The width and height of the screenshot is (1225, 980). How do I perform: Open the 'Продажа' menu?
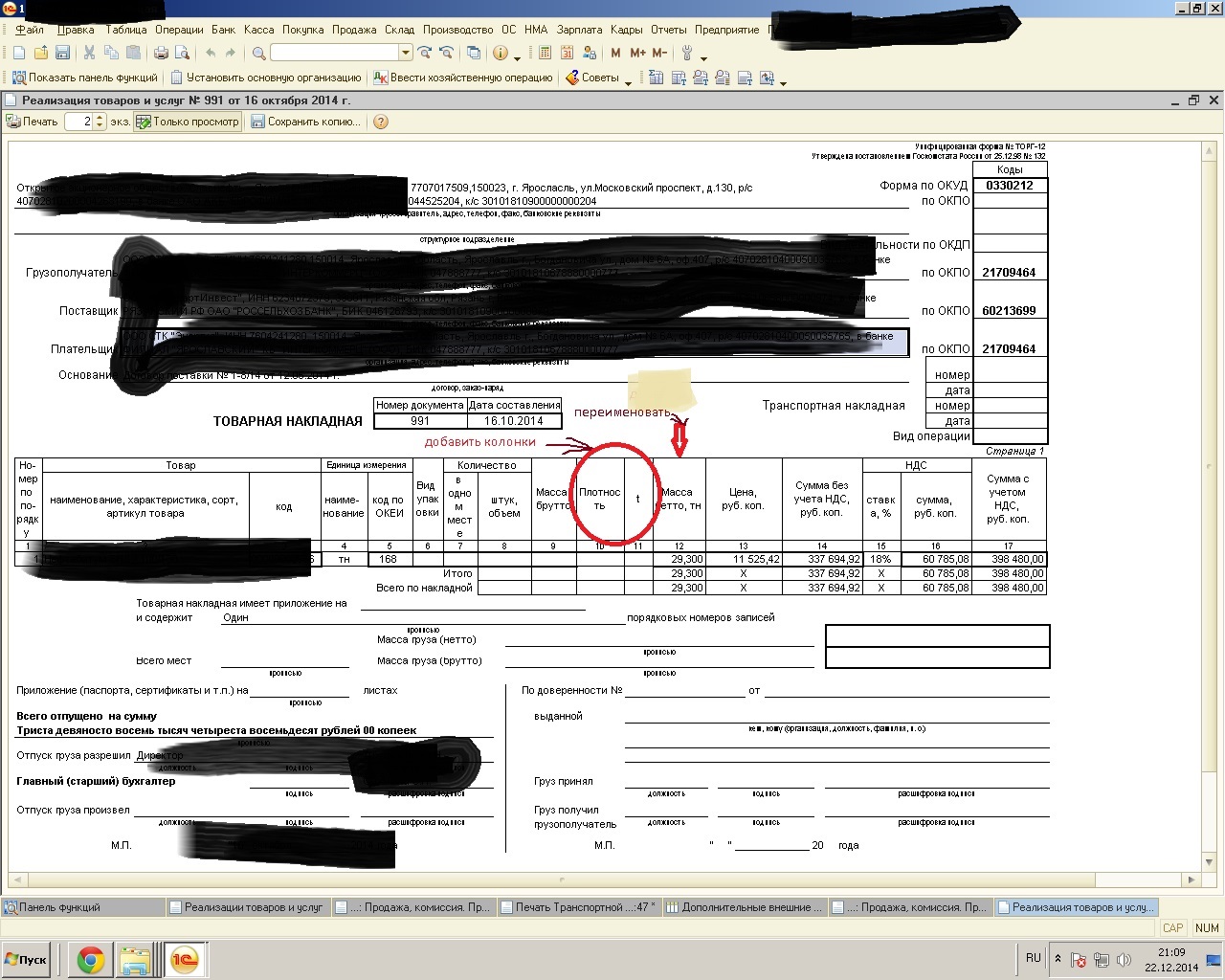point(354,30)
